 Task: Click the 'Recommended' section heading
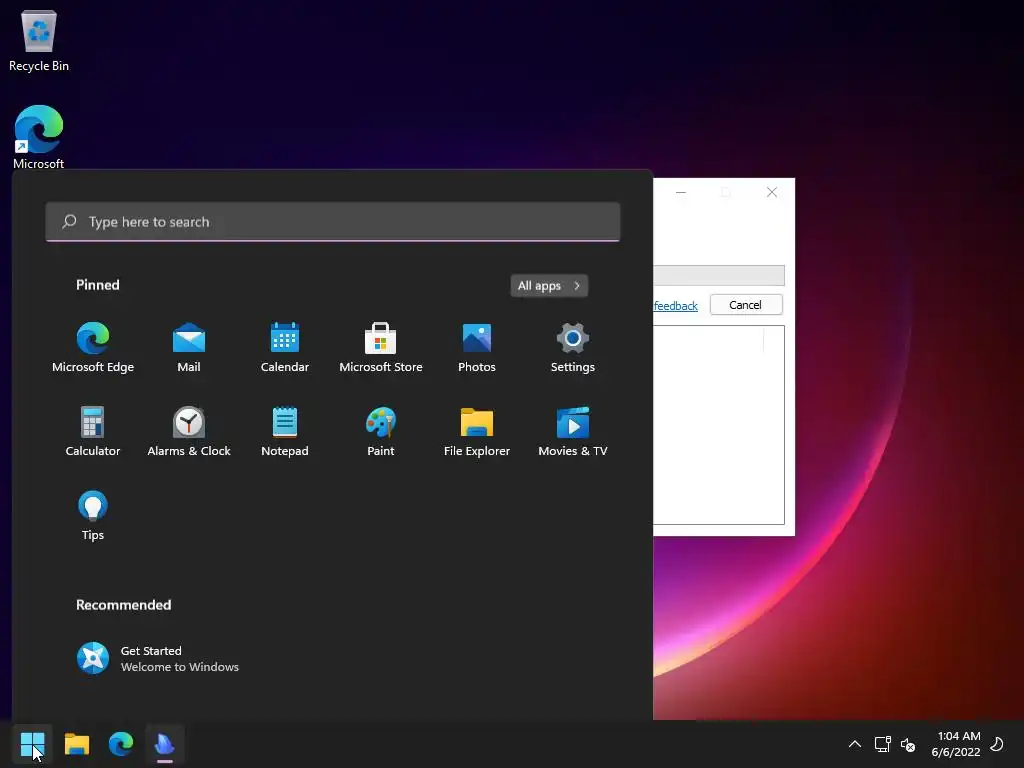pos(123,605)
